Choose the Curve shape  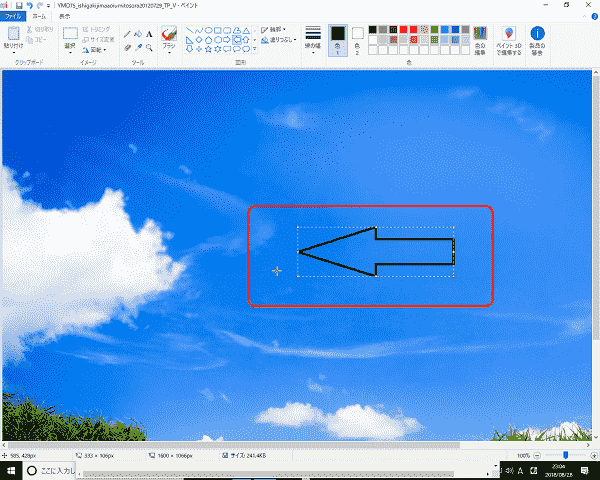[x=199, y=30]
